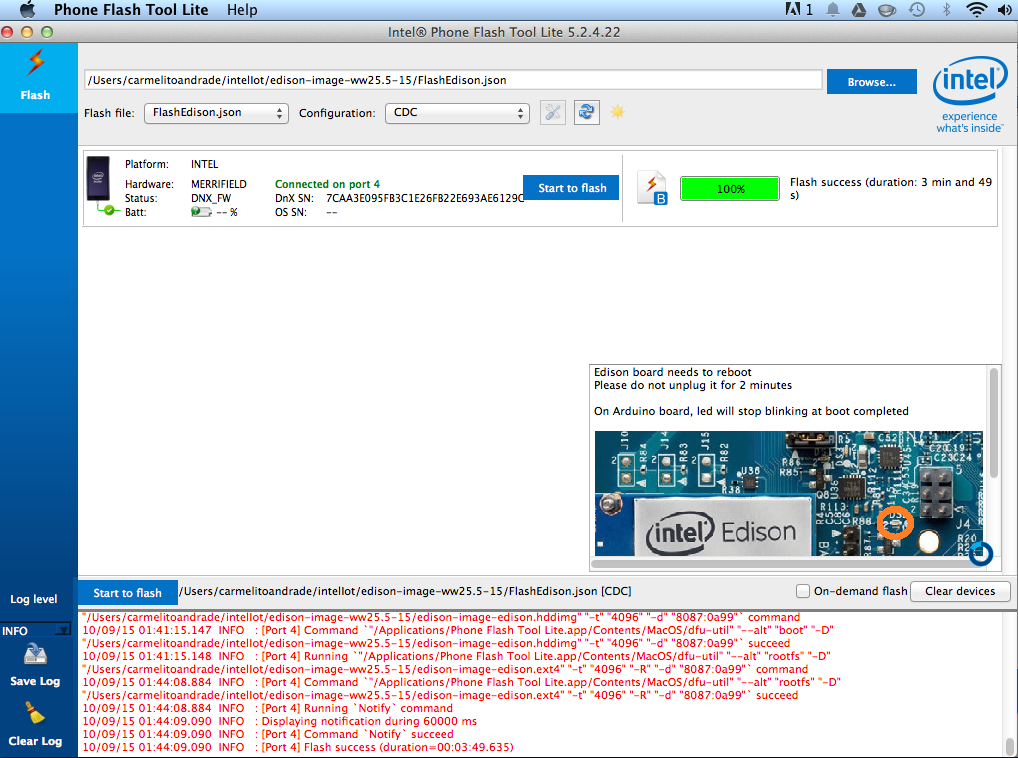Image resolution: width=1018 pixels, height=758 pixels.
Task: Open the Phone Flash Tool Lite menu
Action: point(131,10)
